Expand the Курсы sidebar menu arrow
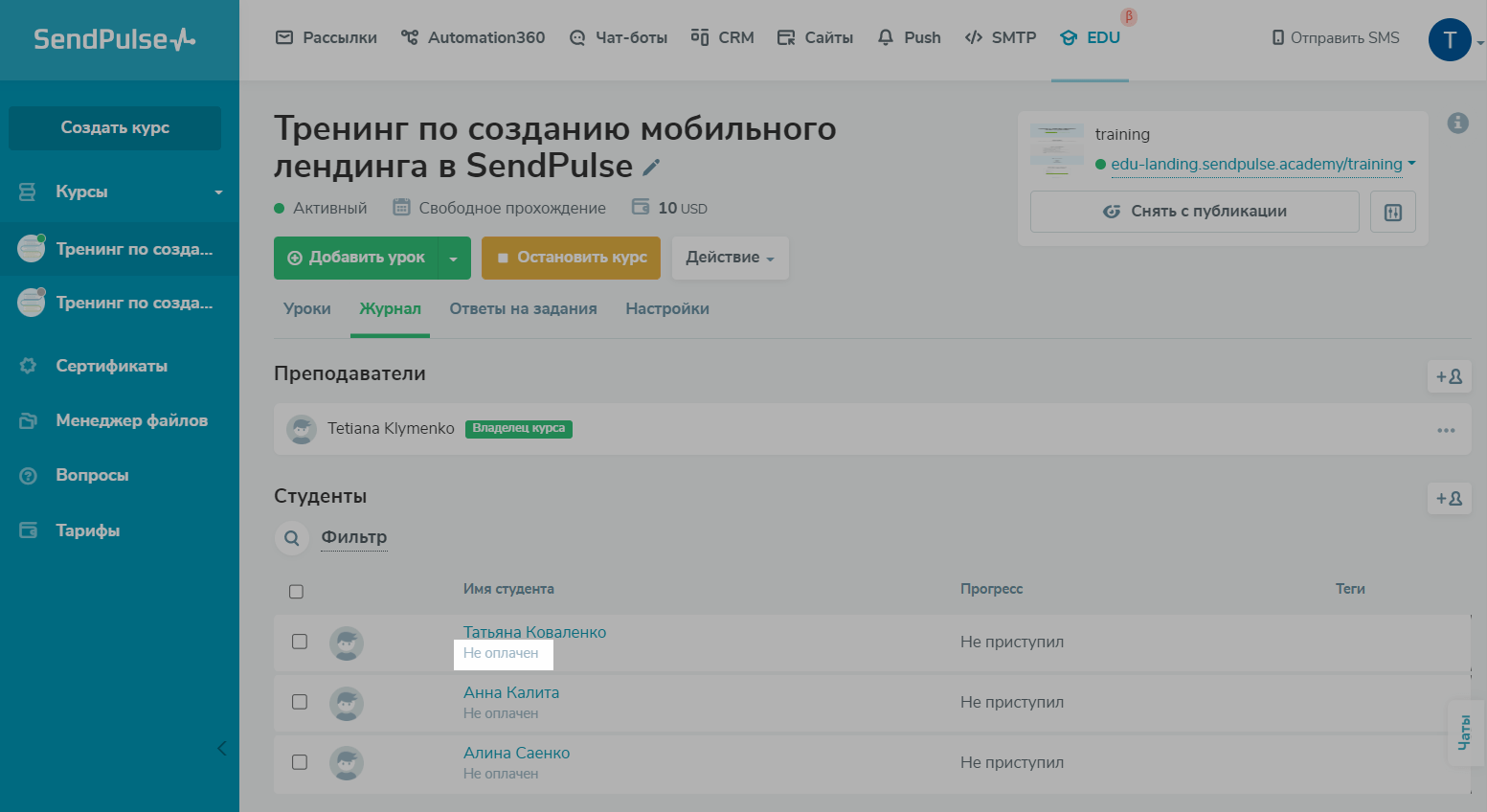The width and height of the screenshot is (1487, 812). pyautogui.click(x=218, y=192)
